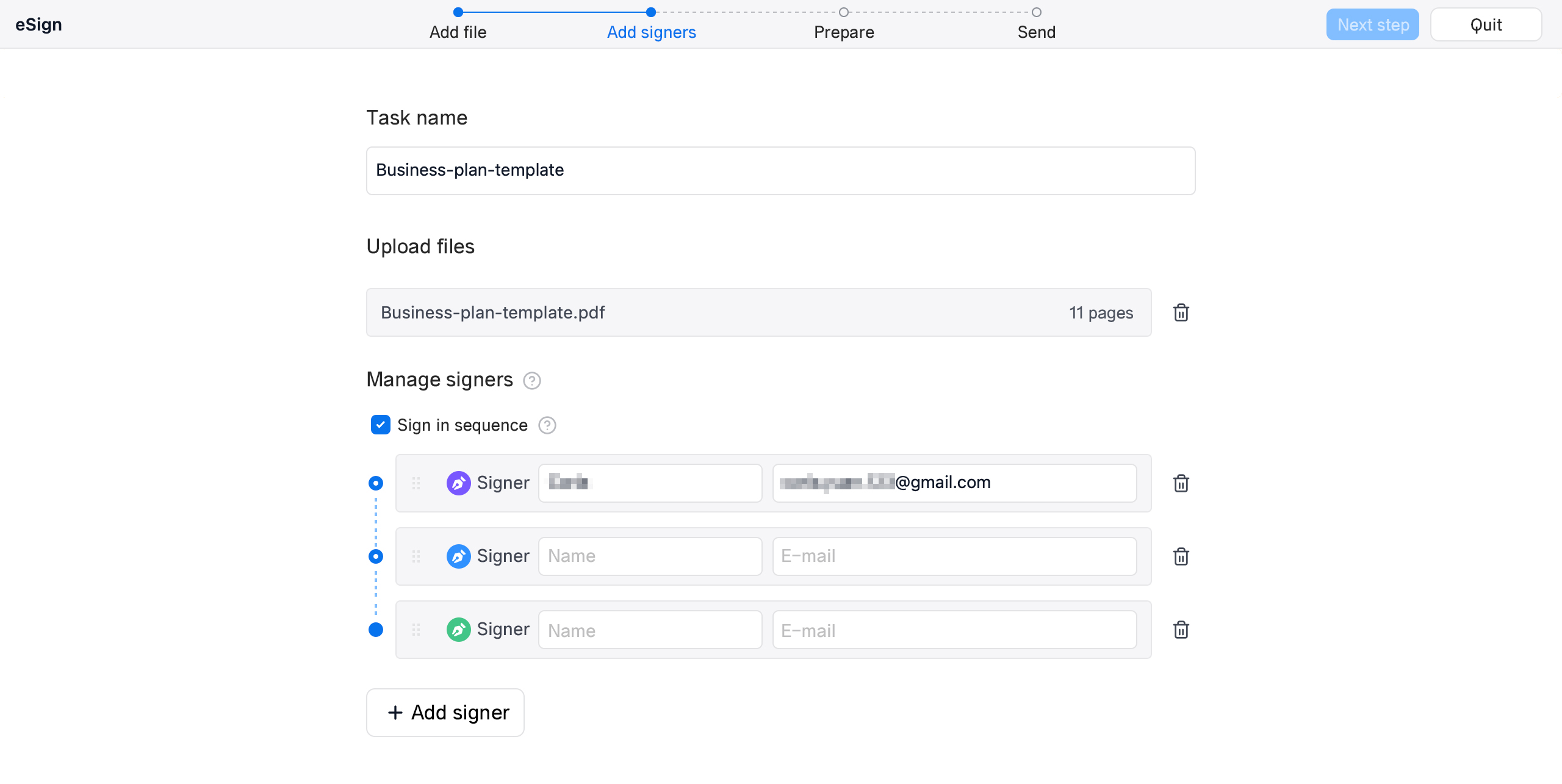This screenshot has width=1562, height=784.
Task: Click the Send step progress dot
Action: (1035, 12)
